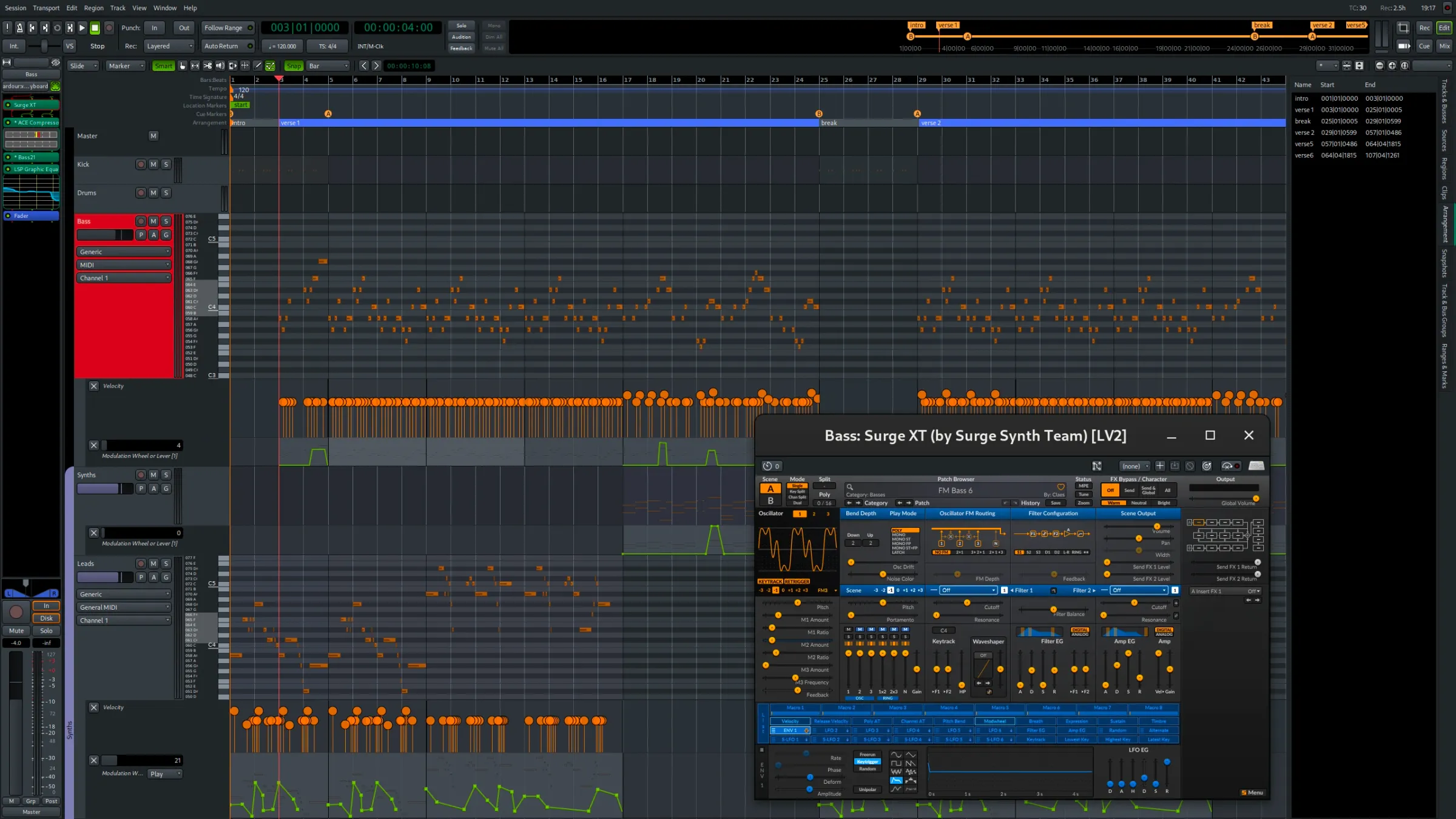1456x819 pixels.
Task: Open the Transport menu
Action: pos(46,8)
